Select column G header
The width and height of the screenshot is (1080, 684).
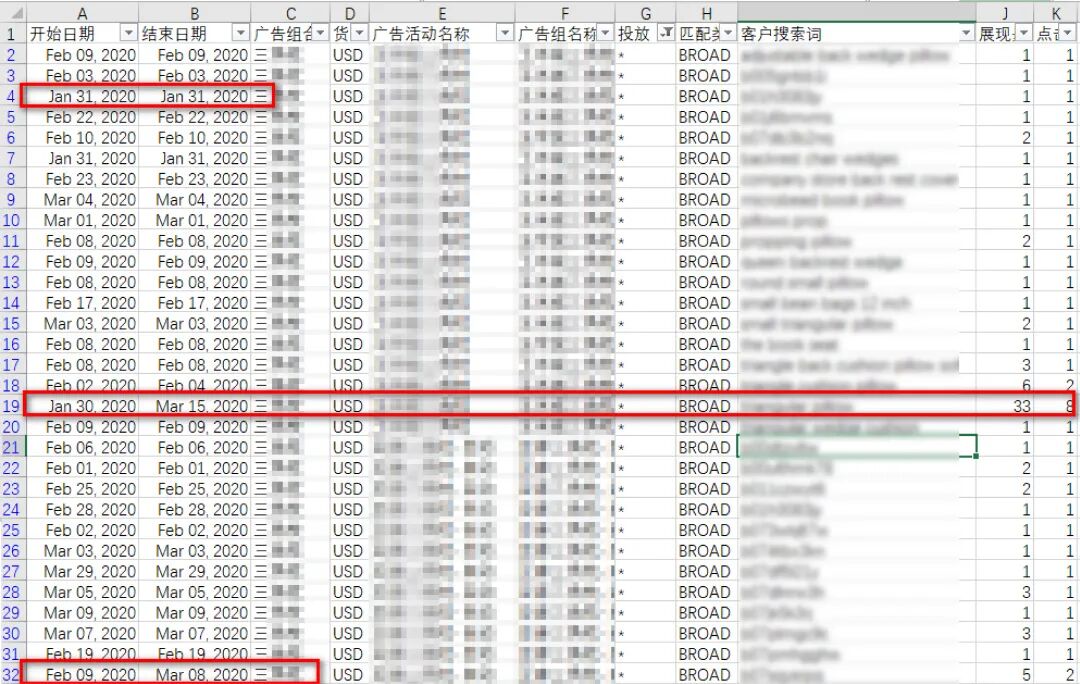click(645, 13)
